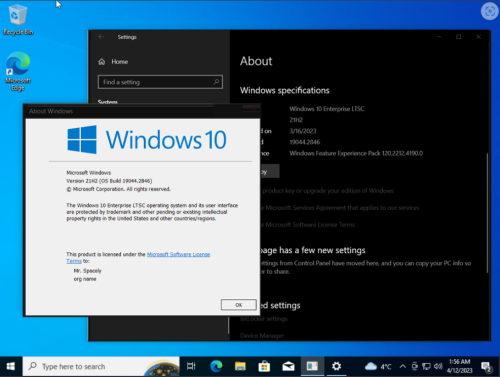Open the weather widget showing 4°C
The width and height of the screenshot is (500, 377).
tap(378, 366)
